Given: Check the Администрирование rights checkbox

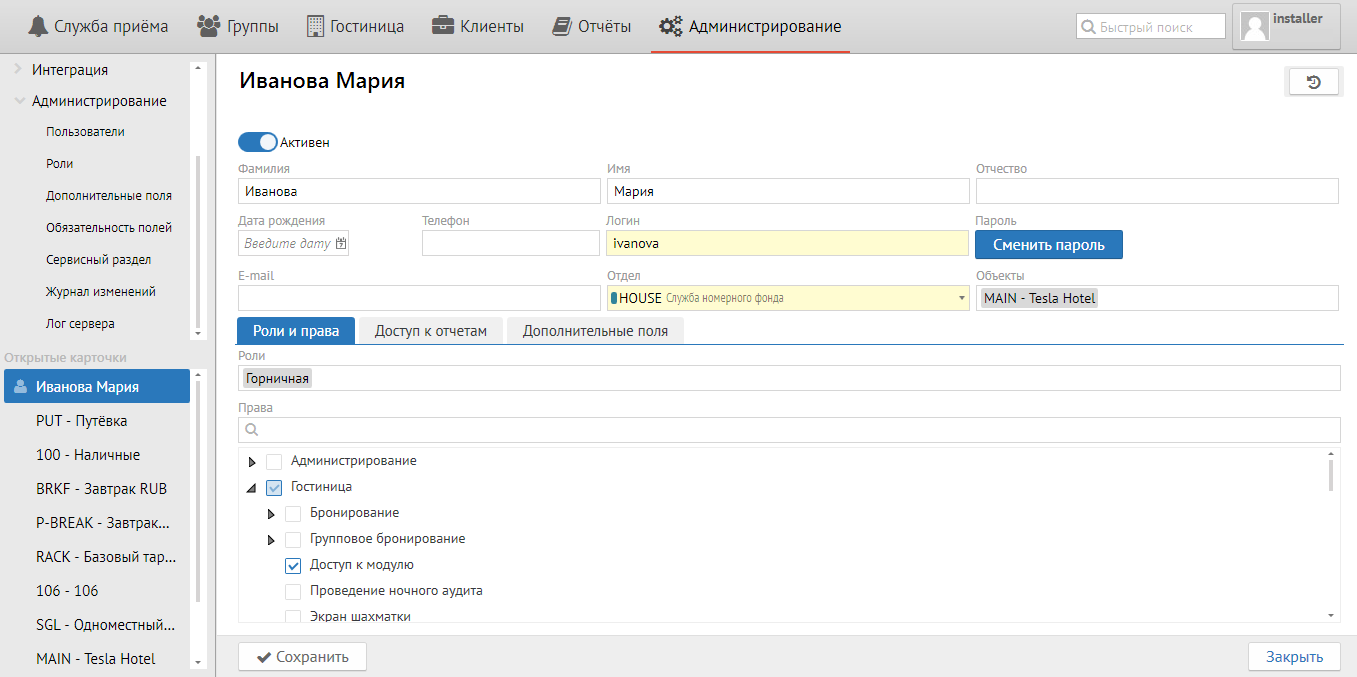Looking at the screenshot, I should point(274,461).
